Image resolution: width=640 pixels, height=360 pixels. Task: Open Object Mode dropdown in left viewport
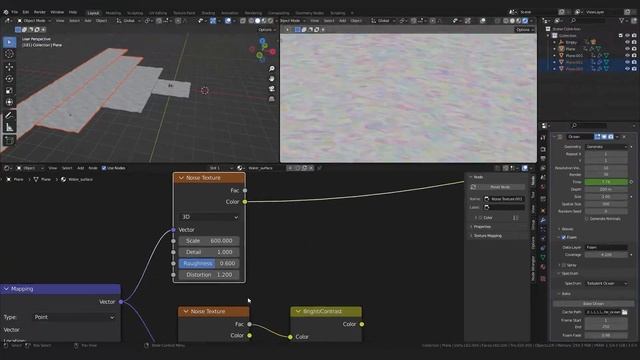click(34, 20)
